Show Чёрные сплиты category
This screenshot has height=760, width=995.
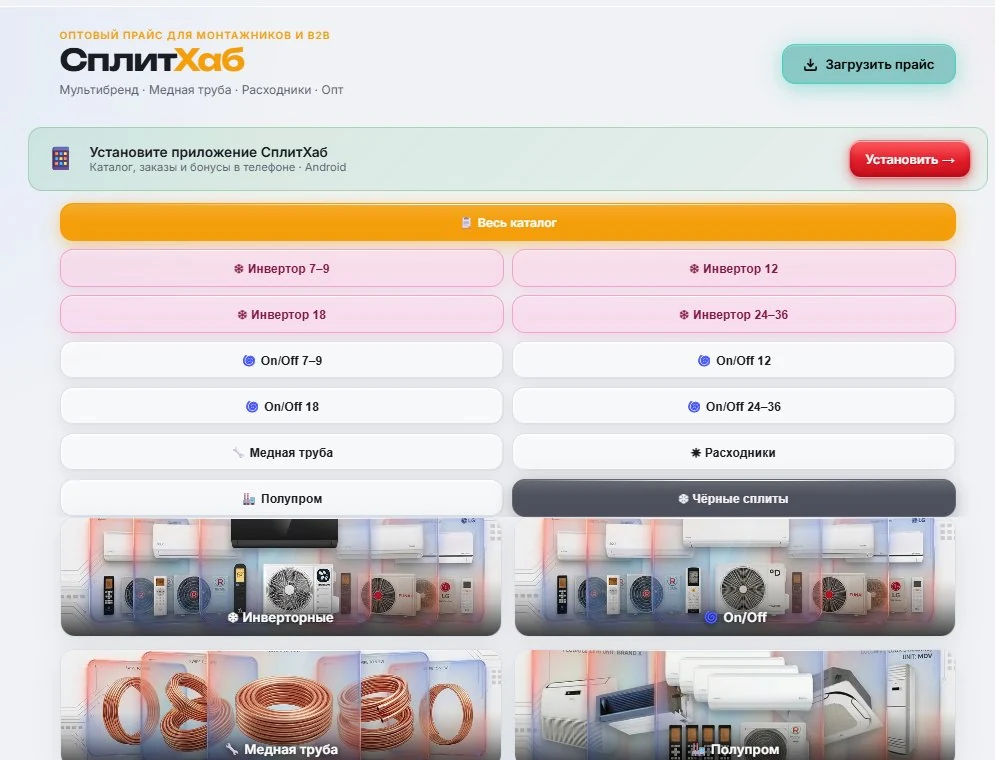[x=734, y=498]
